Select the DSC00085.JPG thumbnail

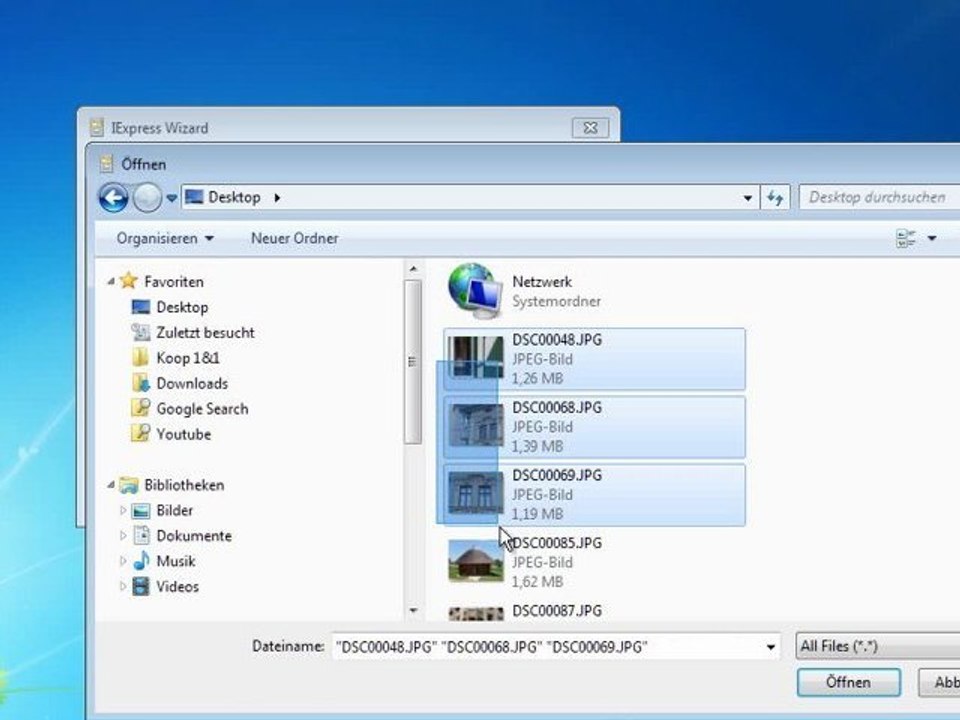(x=476, y=561)
